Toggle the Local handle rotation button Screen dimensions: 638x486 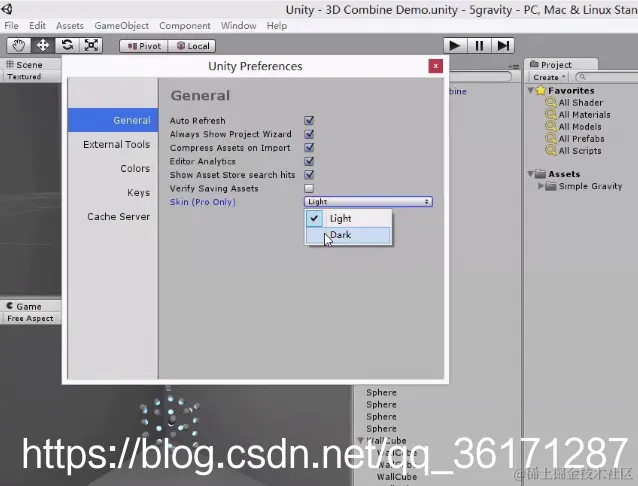pos(192,46)
